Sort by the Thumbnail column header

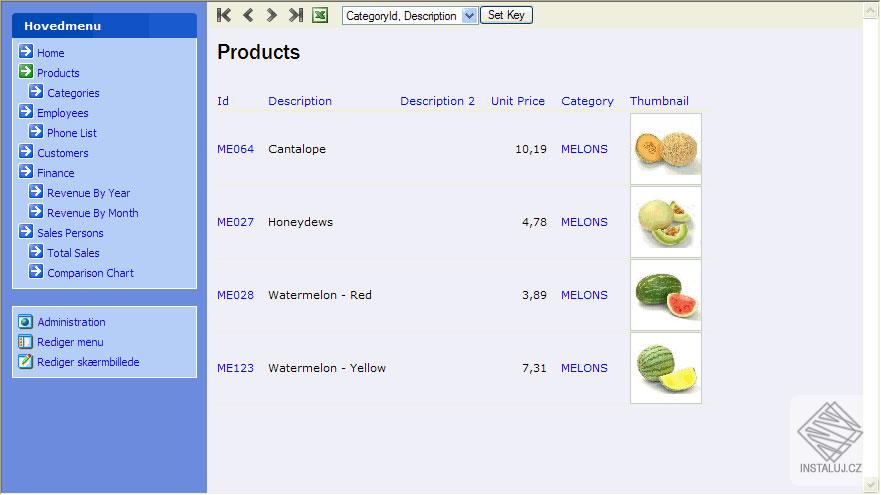coord(659,101)
